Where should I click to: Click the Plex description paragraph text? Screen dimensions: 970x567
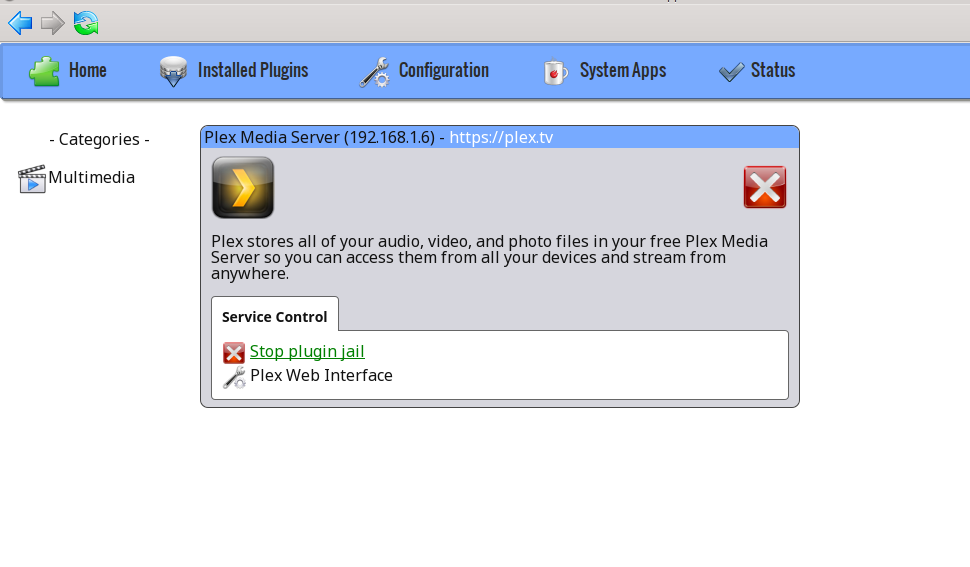pos(489,257)
